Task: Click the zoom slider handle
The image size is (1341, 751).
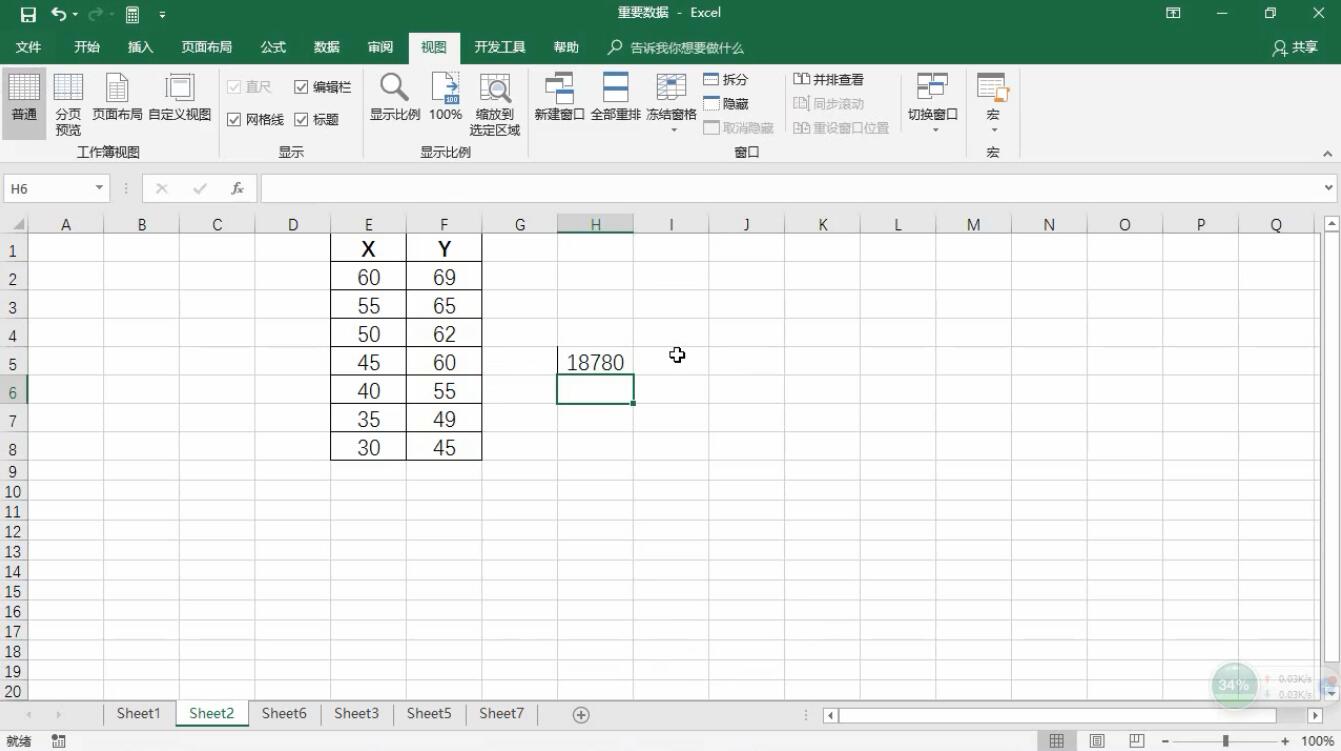Action: [x=1225, y=741]
